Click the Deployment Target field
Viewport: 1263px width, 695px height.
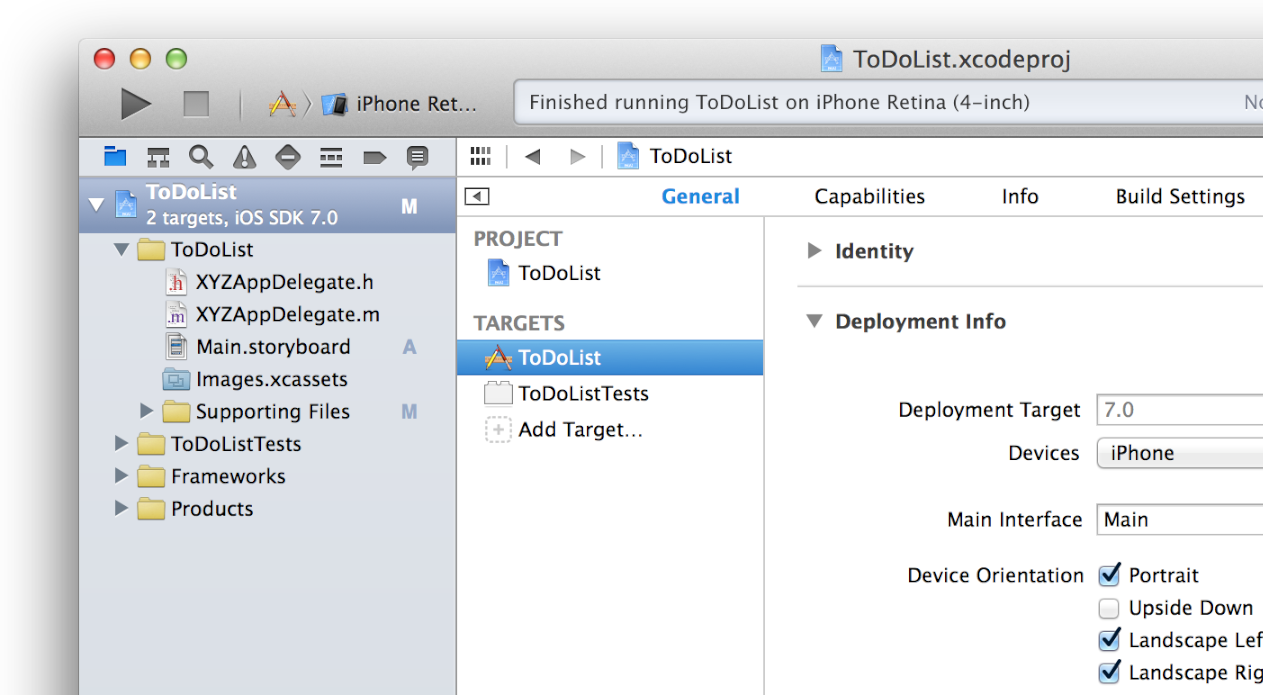1180,410
